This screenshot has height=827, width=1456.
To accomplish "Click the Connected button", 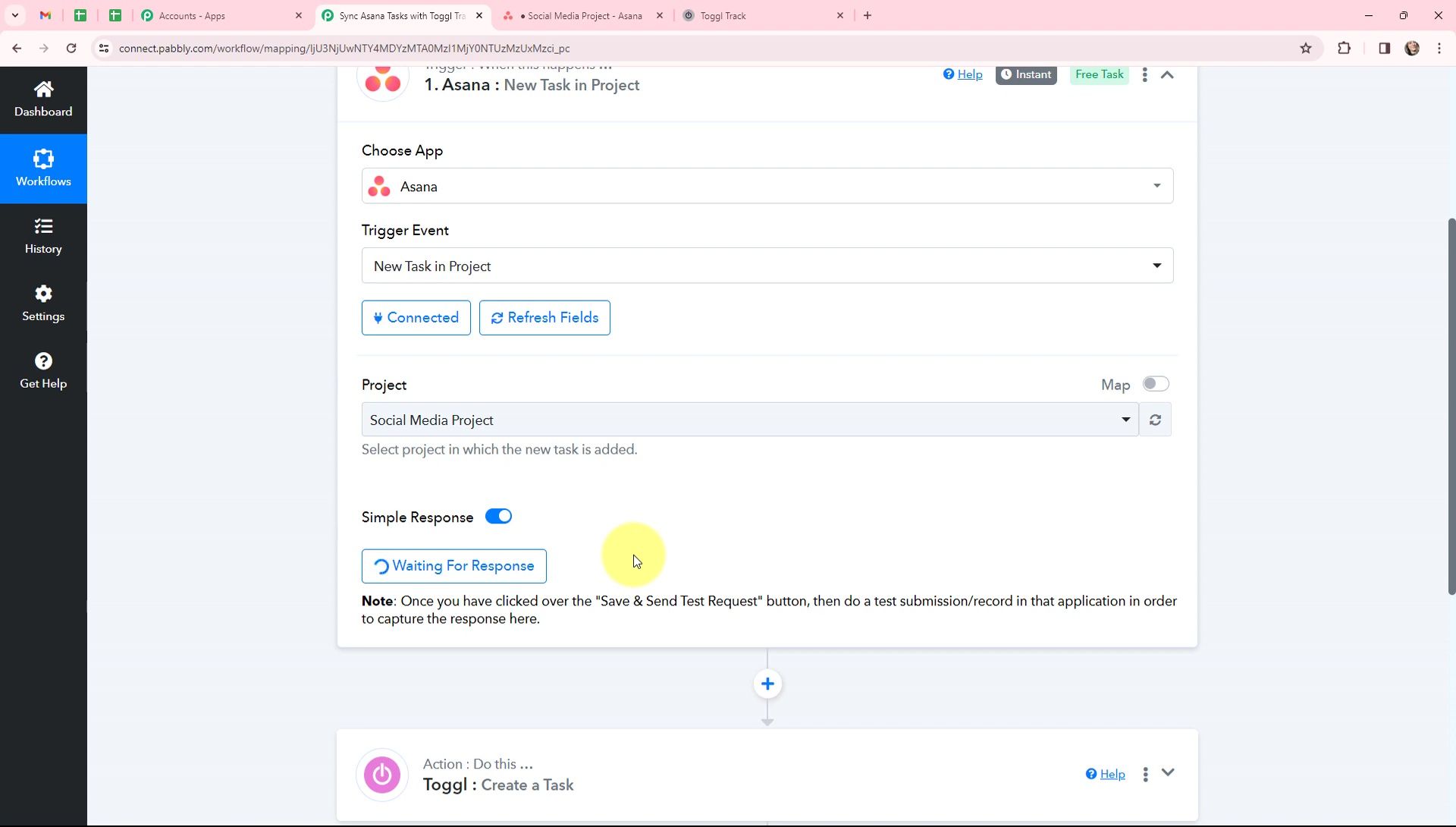I will point(416,318).
